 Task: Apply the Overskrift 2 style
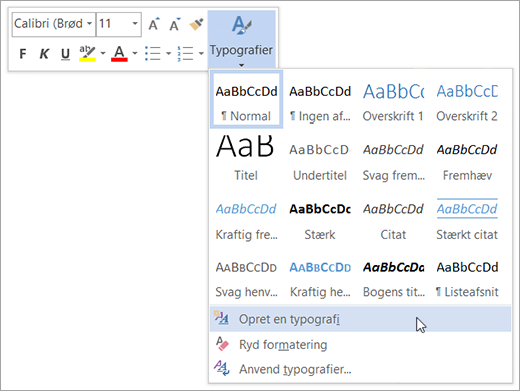click(x=467, y=103)
